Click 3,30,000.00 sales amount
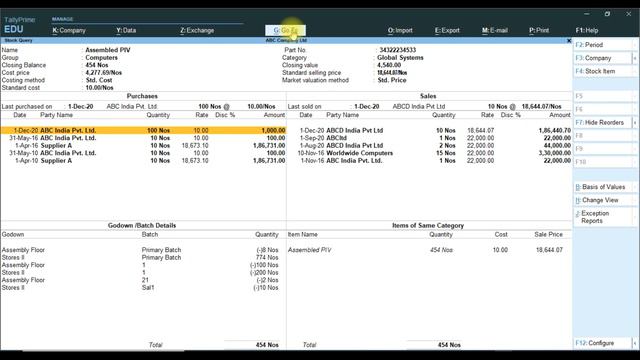 (x=555, y=153)
